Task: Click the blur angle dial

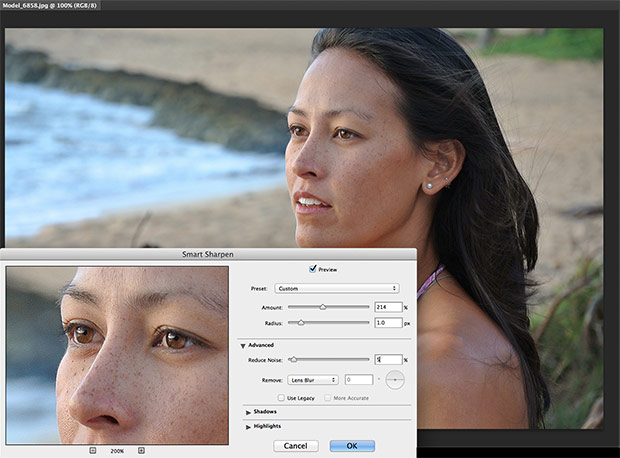Action: 396,380
